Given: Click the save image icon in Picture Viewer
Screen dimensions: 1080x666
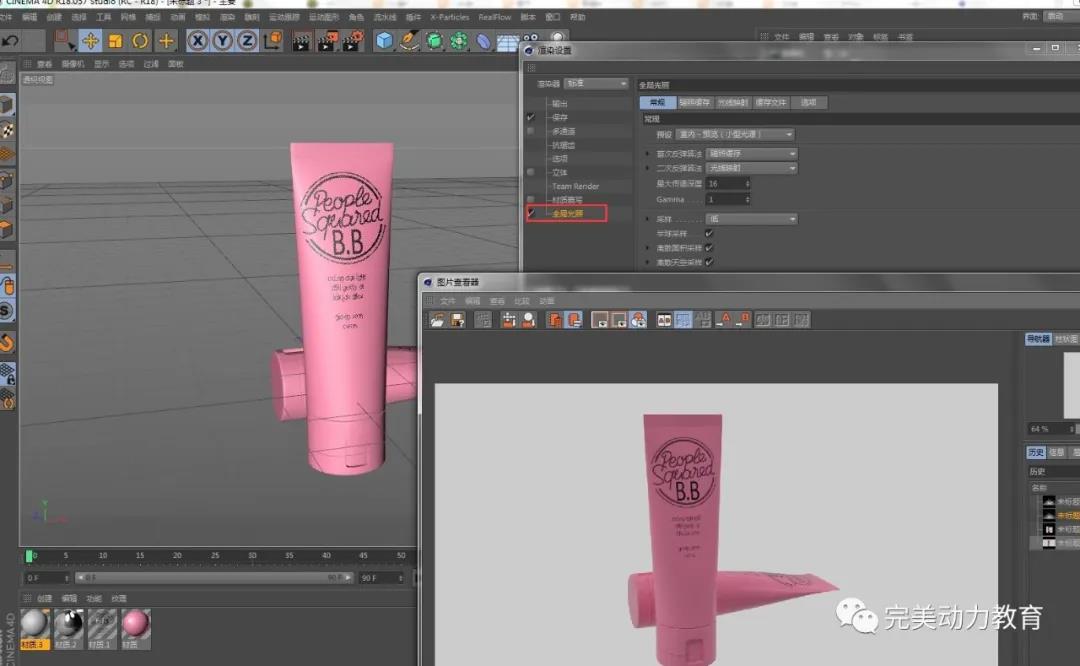Looking at the screenshot, I should [457, 320].
